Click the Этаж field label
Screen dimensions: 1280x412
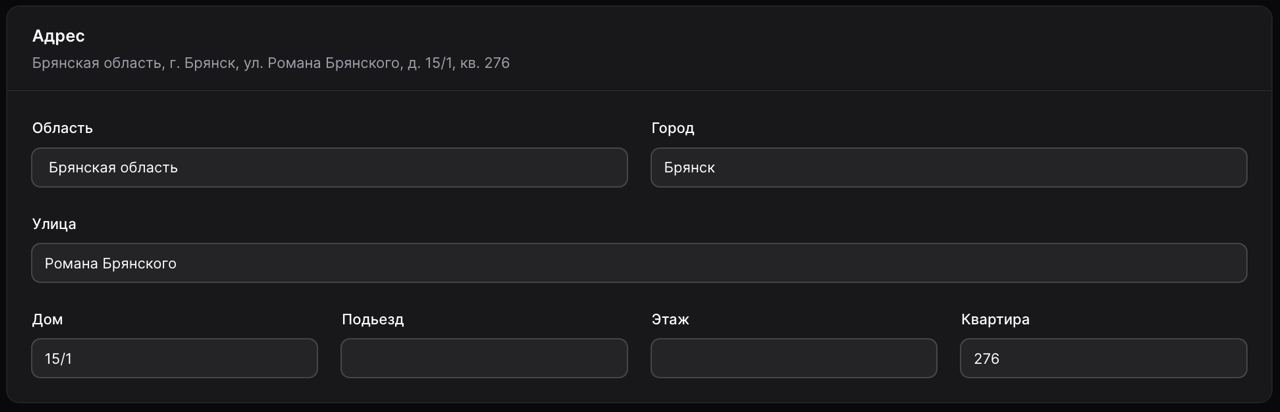tap(670, 319)
